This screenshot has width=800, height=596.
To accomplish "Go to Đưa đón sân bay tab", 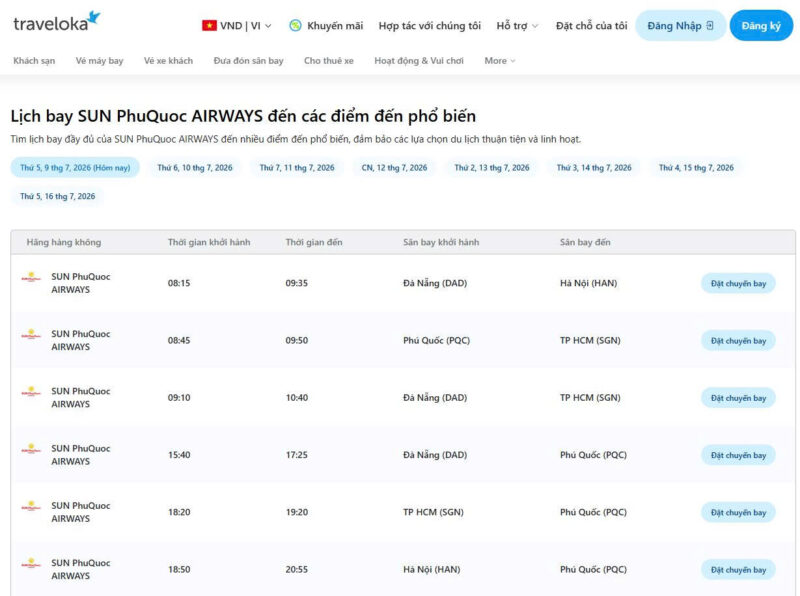I will point(248,61).
